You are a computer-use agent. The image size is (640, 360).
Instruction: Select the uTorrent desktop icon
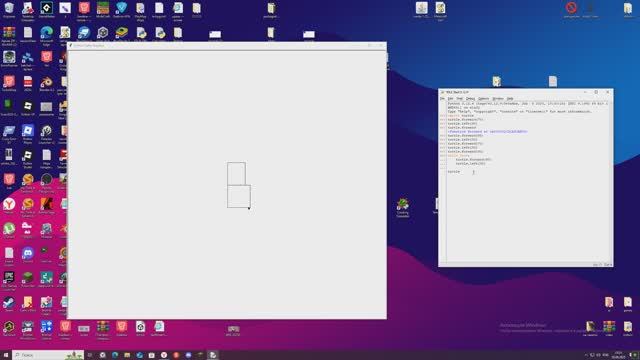9,231
